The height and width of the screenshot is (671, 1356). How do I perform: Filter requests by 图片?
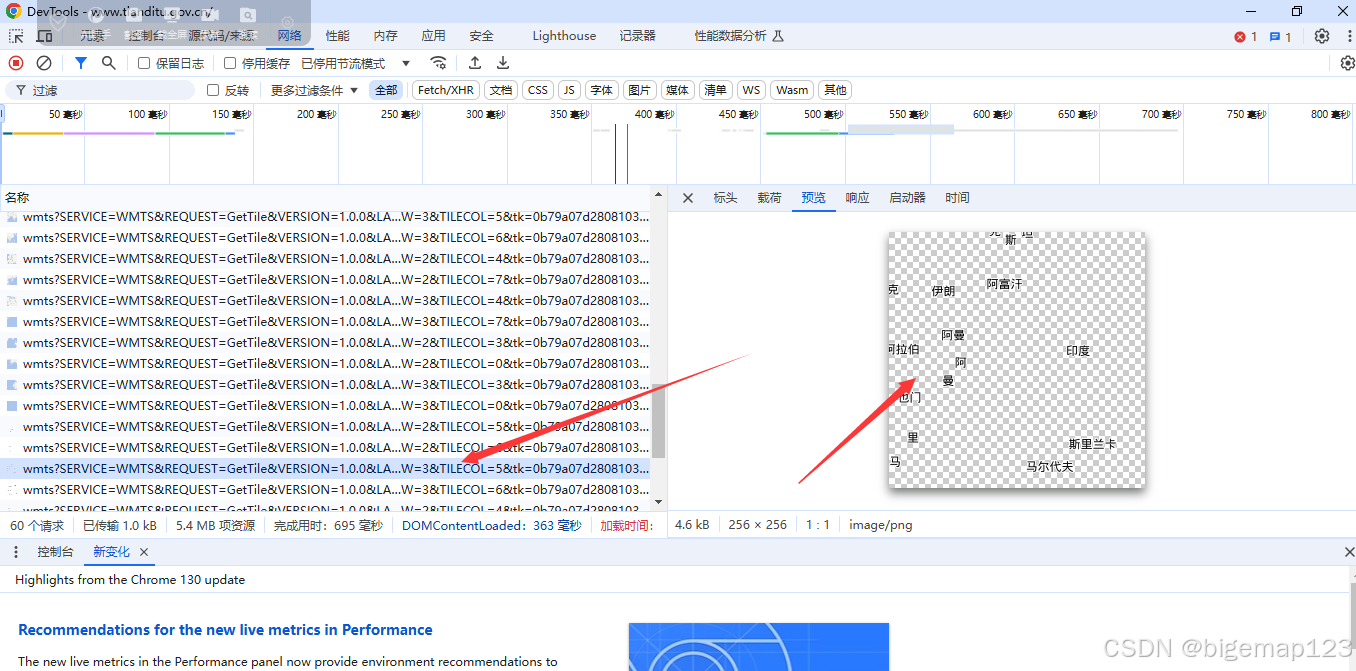[639, 90]
